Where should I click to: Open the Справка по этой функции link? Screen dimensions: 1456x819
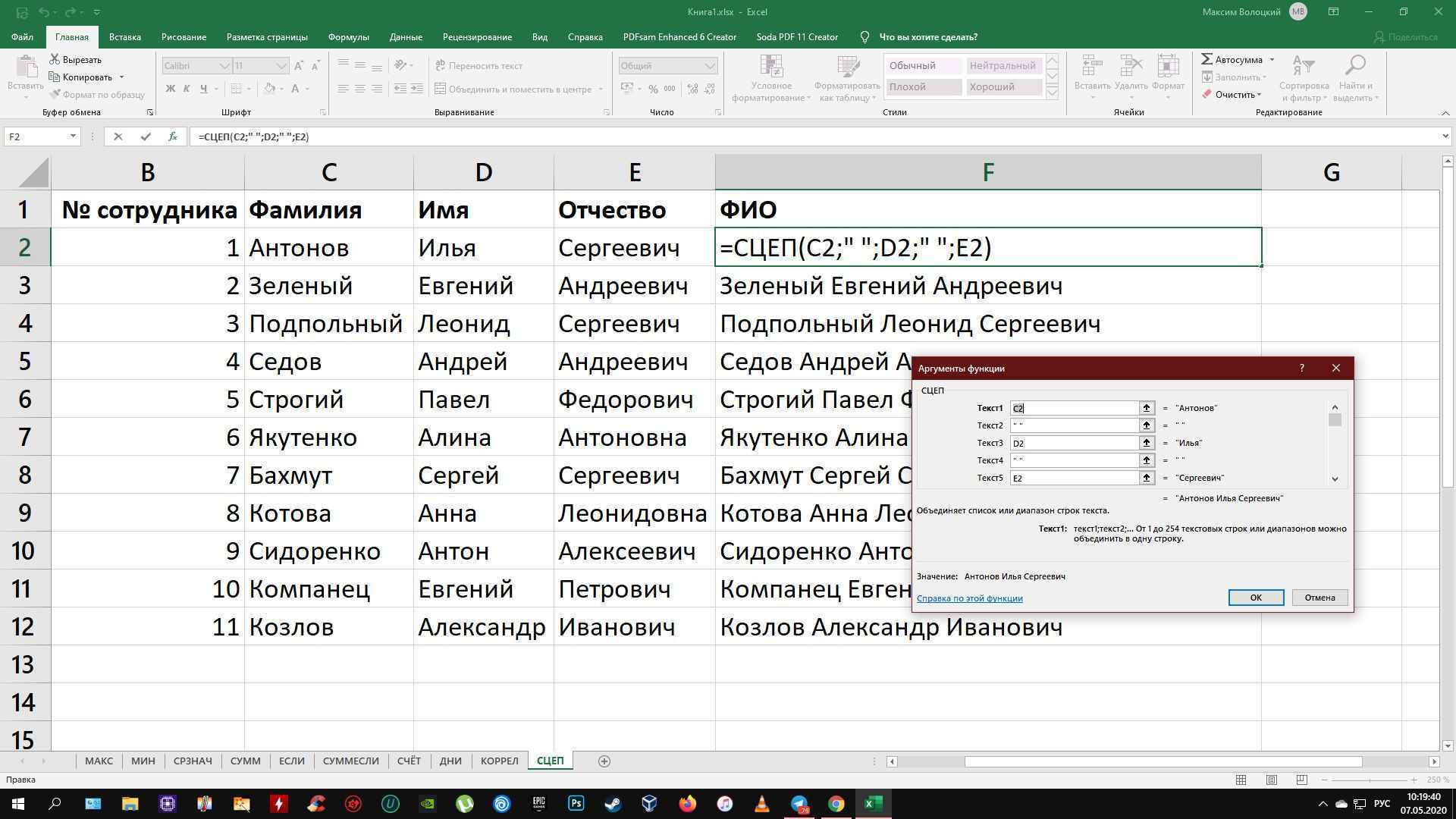pos(968,598)
